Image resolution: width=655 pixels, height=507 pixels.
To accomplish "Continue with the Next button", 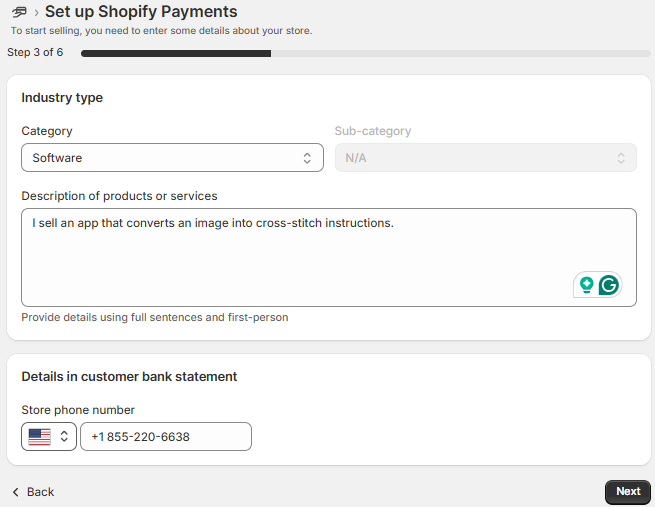I will [628, 492].
